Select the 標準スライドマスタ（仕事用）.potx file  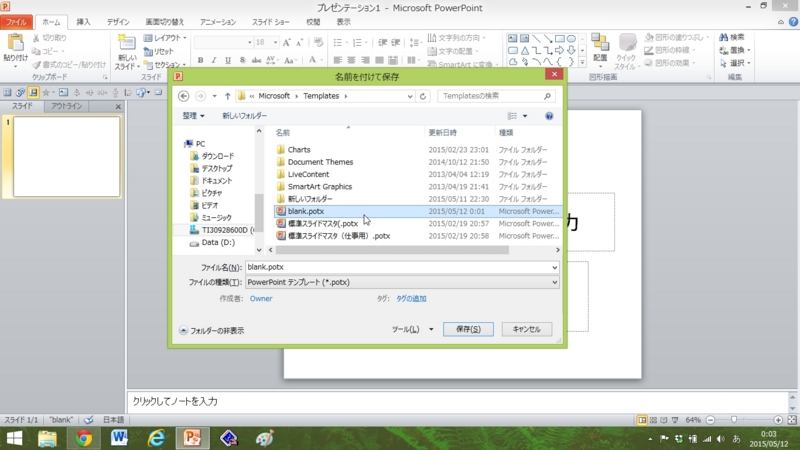pyautogui.click(x=339, y=236)
